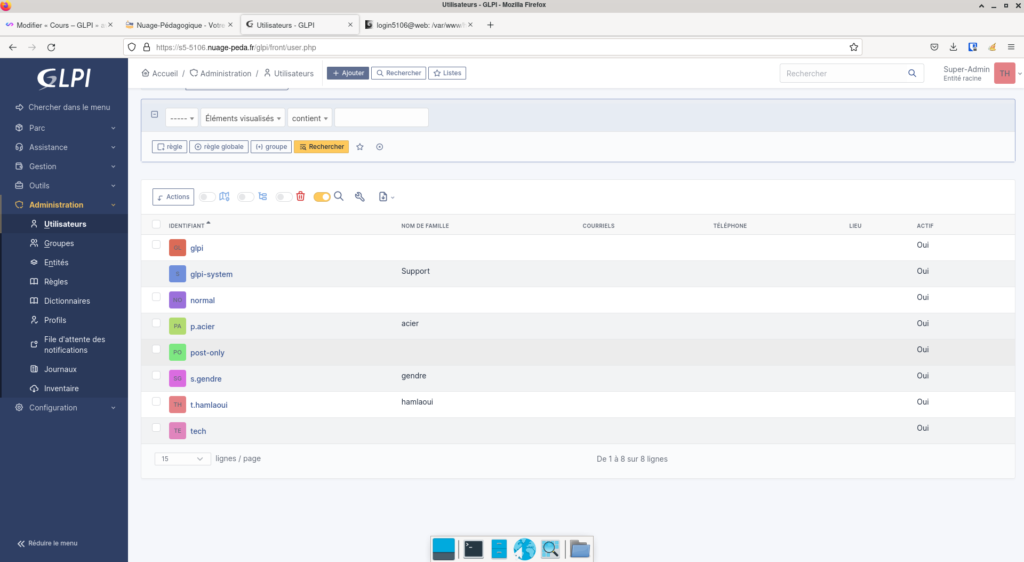
Task: Open the t.hamlaoui user link
Action: point(209,405)
